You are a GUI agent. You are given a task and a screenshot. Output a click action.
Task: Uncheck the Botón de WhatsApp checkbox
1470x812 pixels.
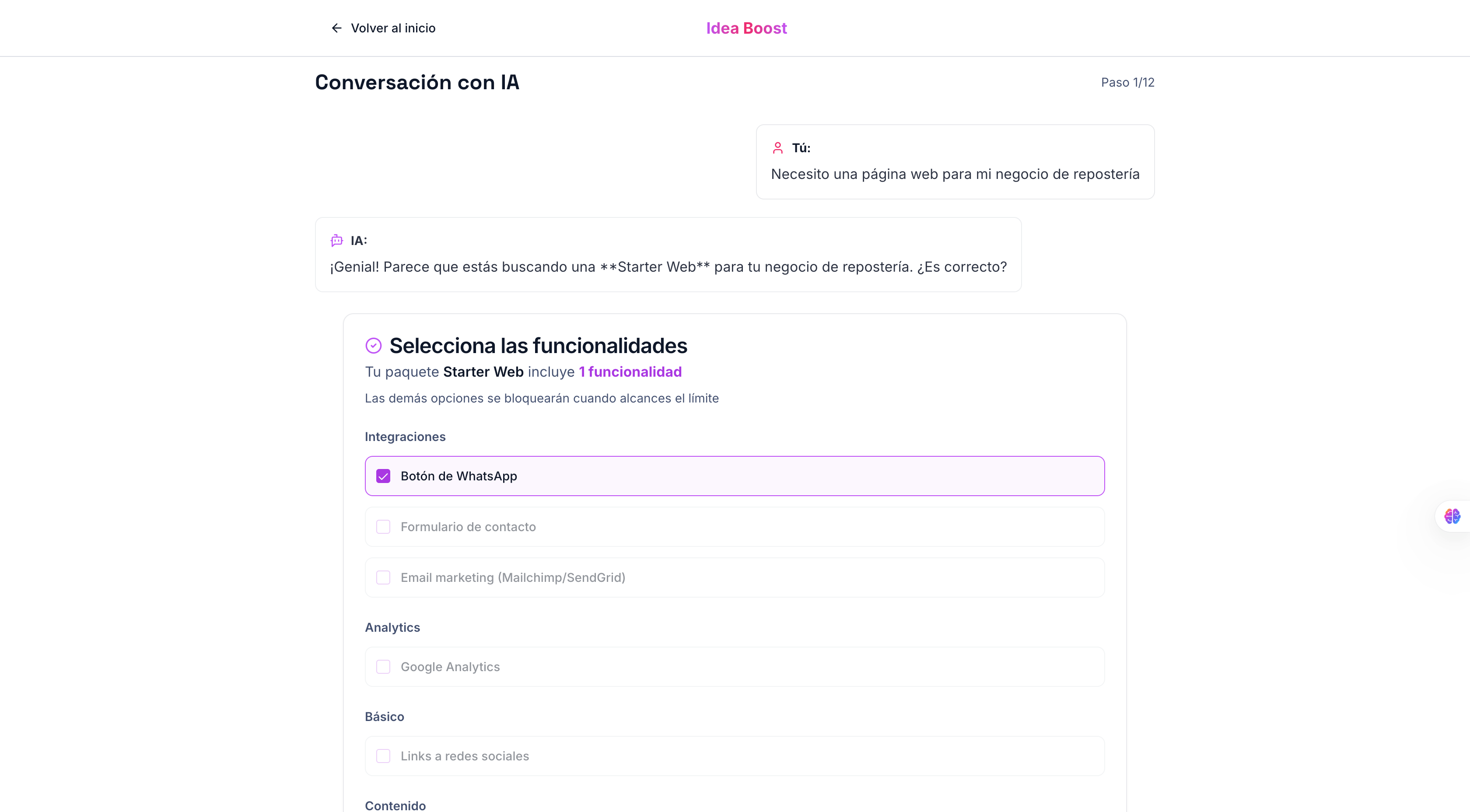(383, 476)
